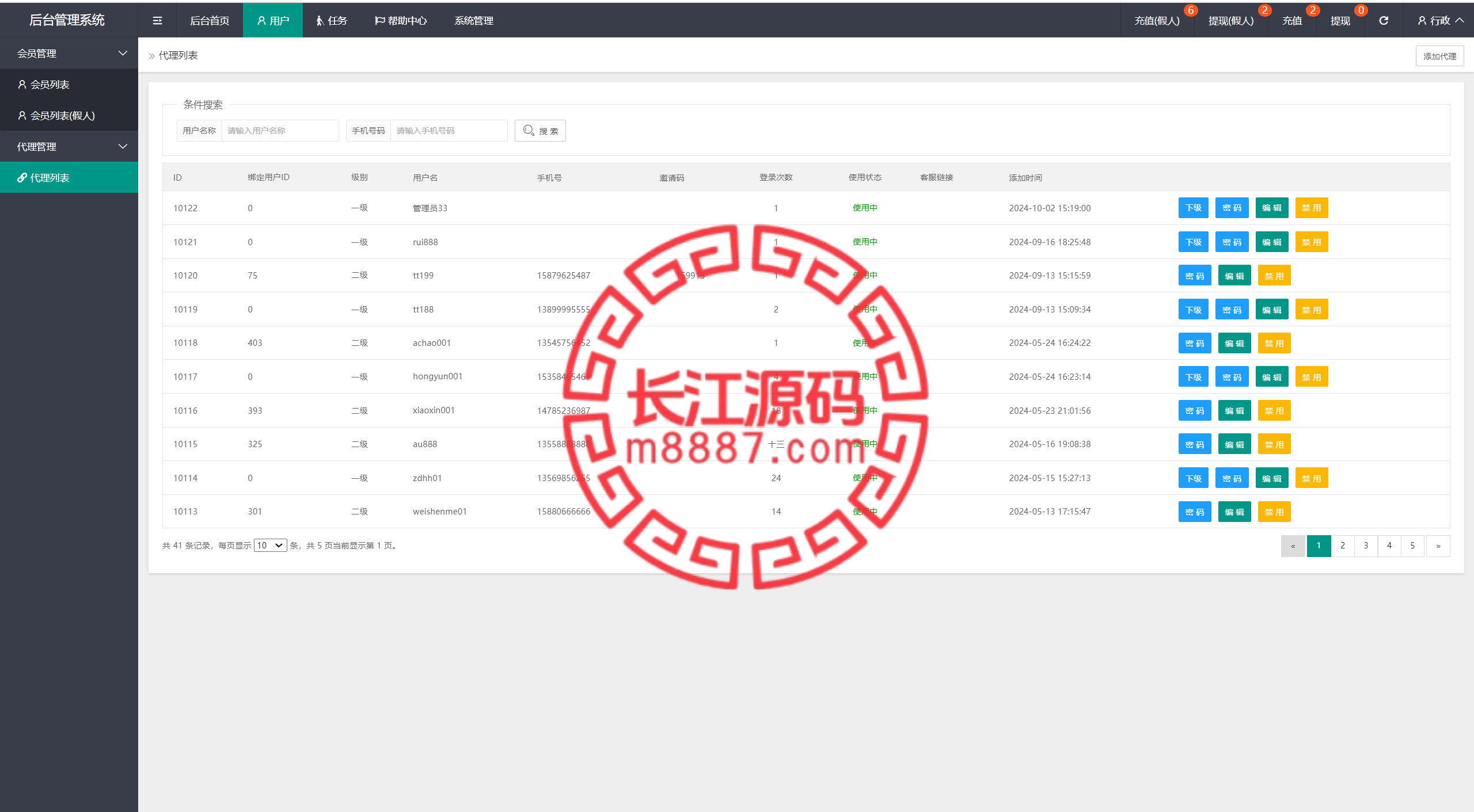Click 密码 for tt199
This screenshot has width=1474, height=812.
click(1195, 276)
